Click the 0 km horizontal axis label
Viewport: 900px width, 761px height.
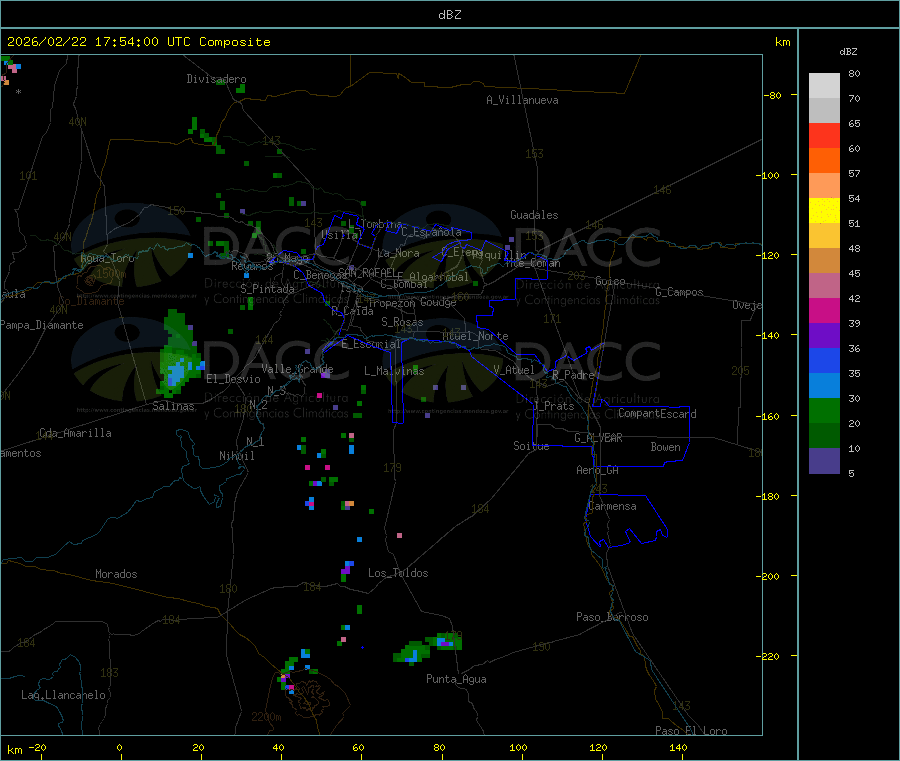coord(119,747)
